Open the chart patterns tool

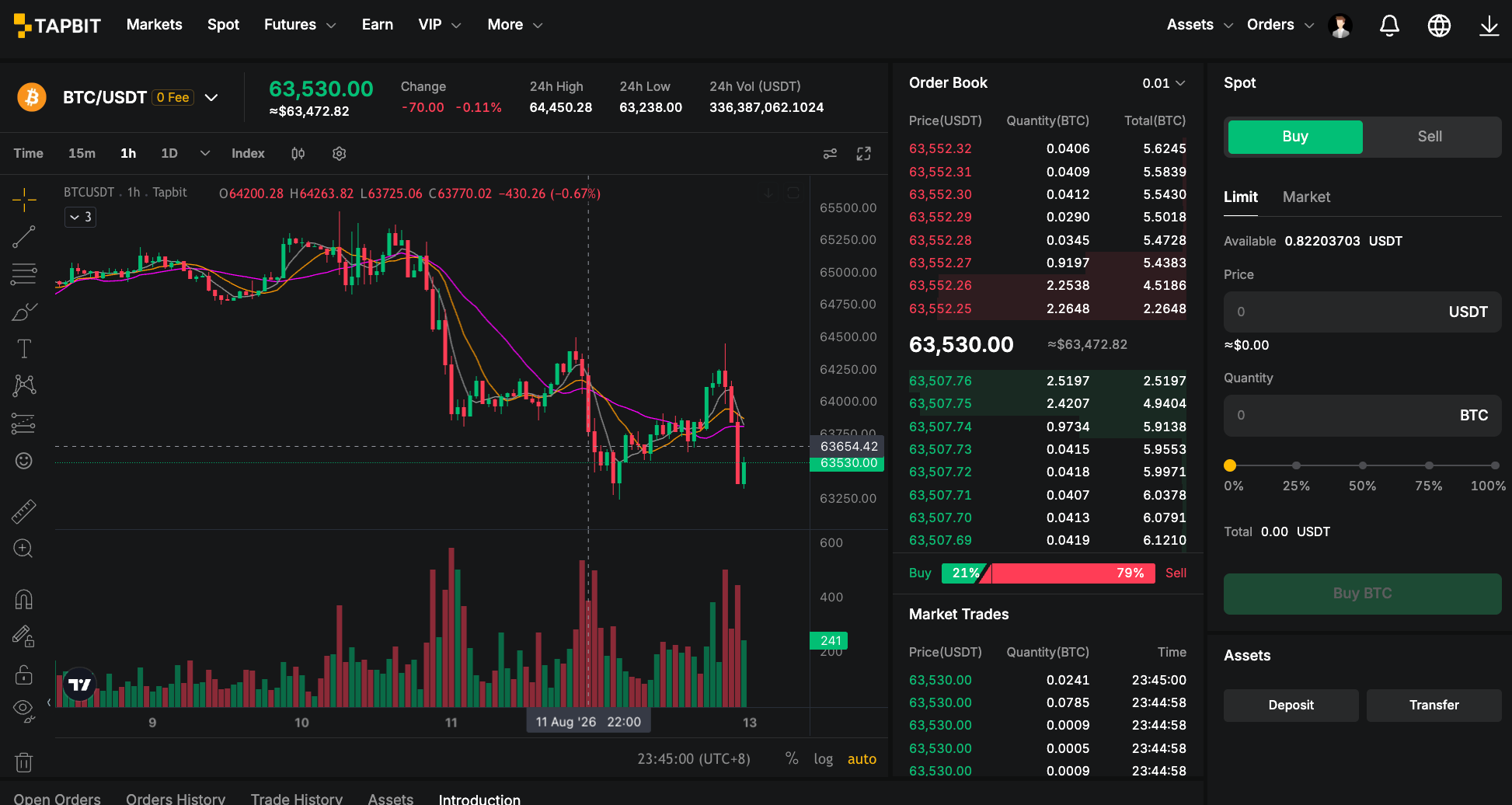pyautogui.click(x=24, y=385)
